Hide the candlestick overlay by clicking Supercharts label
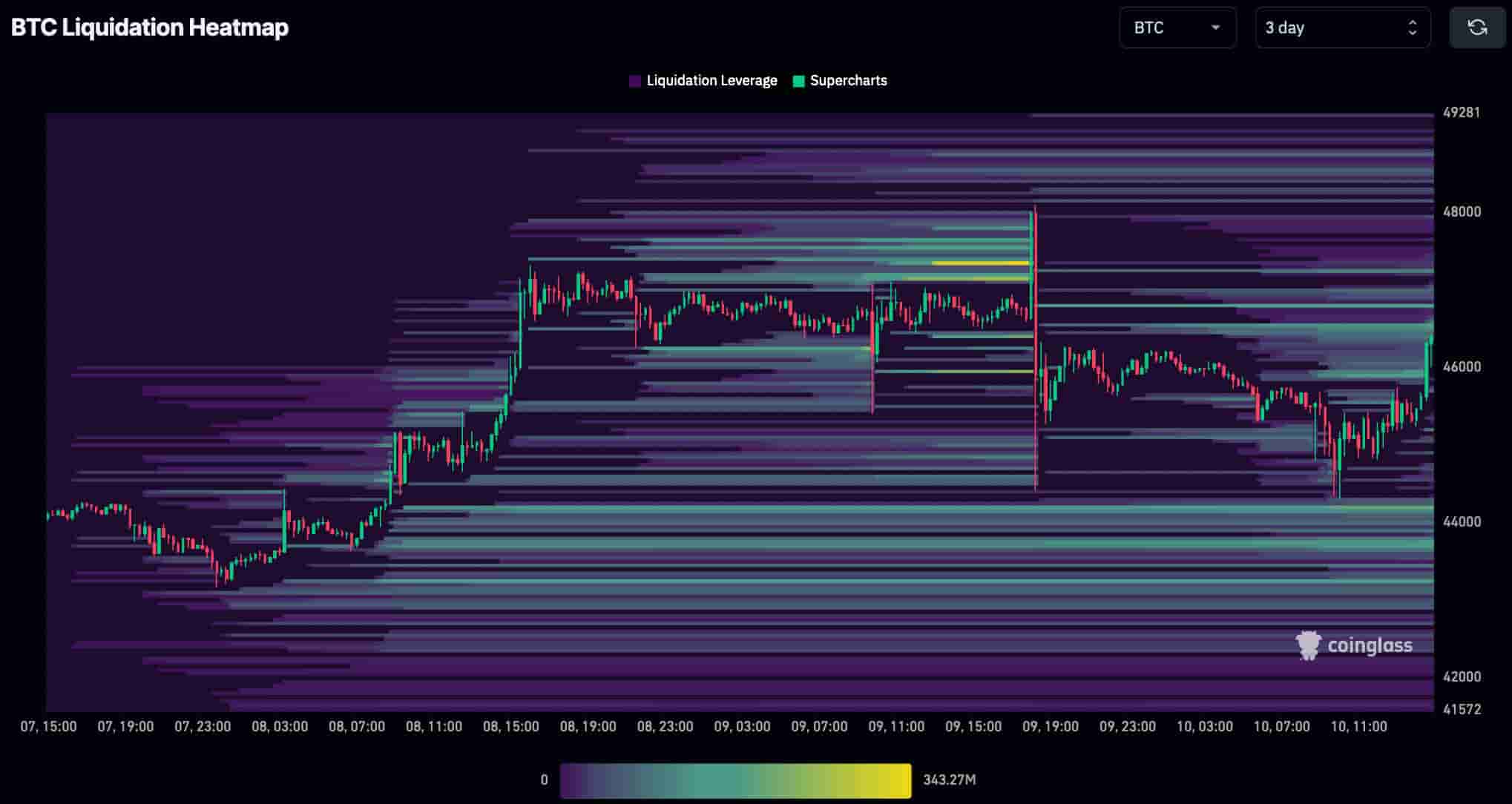Screen dimensions: 1512x804 (x=848, y=80)
